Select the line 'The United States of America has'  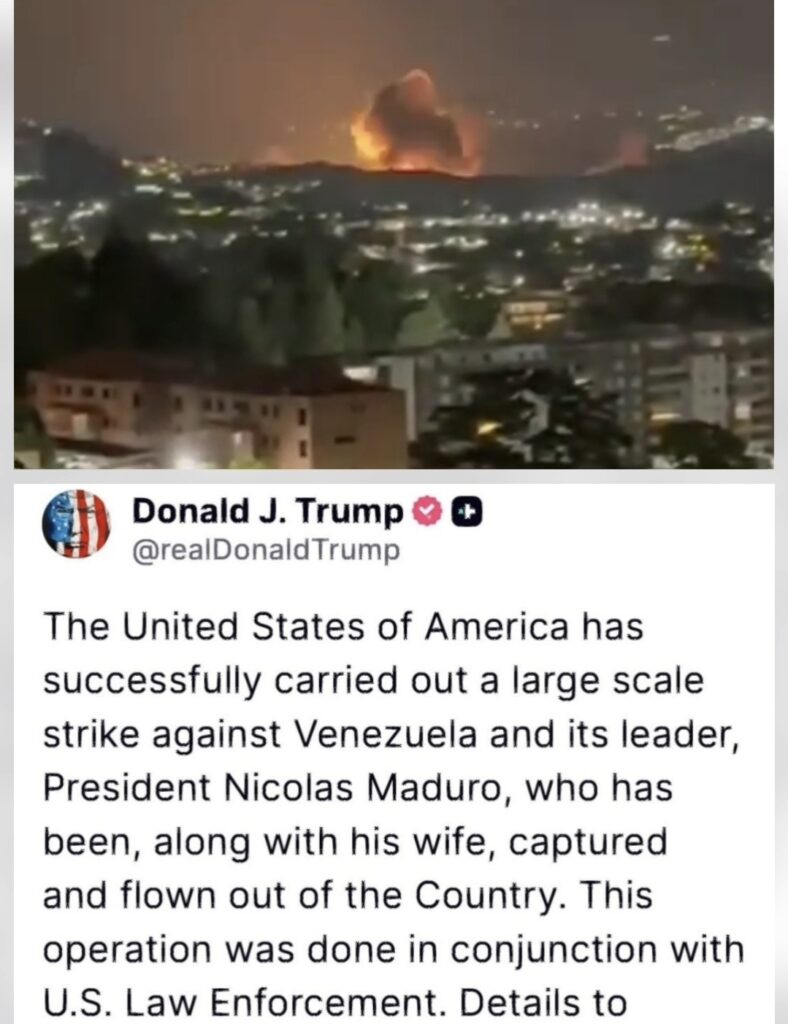pyautogui.click(x=343, y=626)
